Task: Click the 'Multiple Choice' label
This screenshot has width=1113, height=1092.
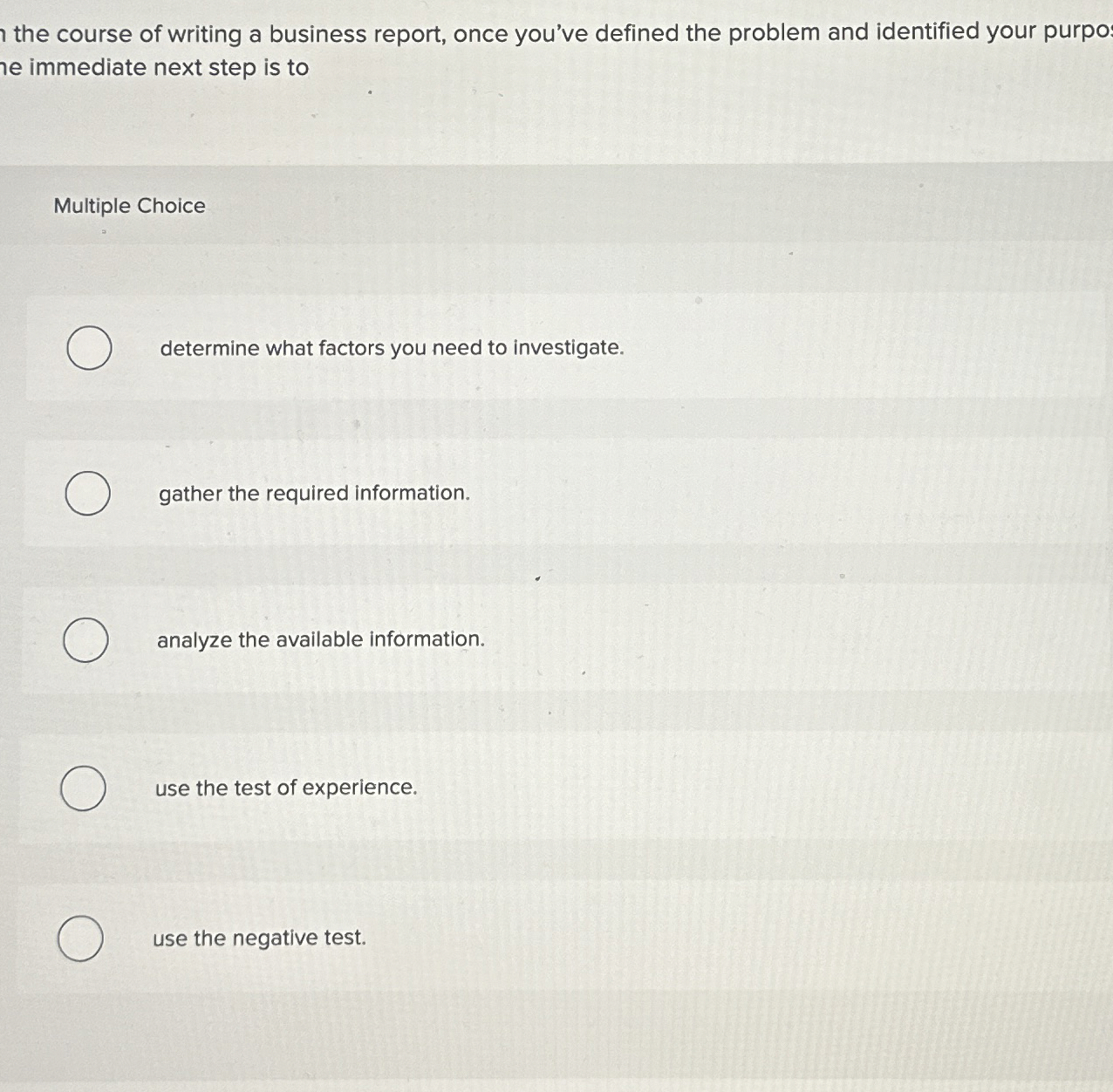Action: point(127,206)
